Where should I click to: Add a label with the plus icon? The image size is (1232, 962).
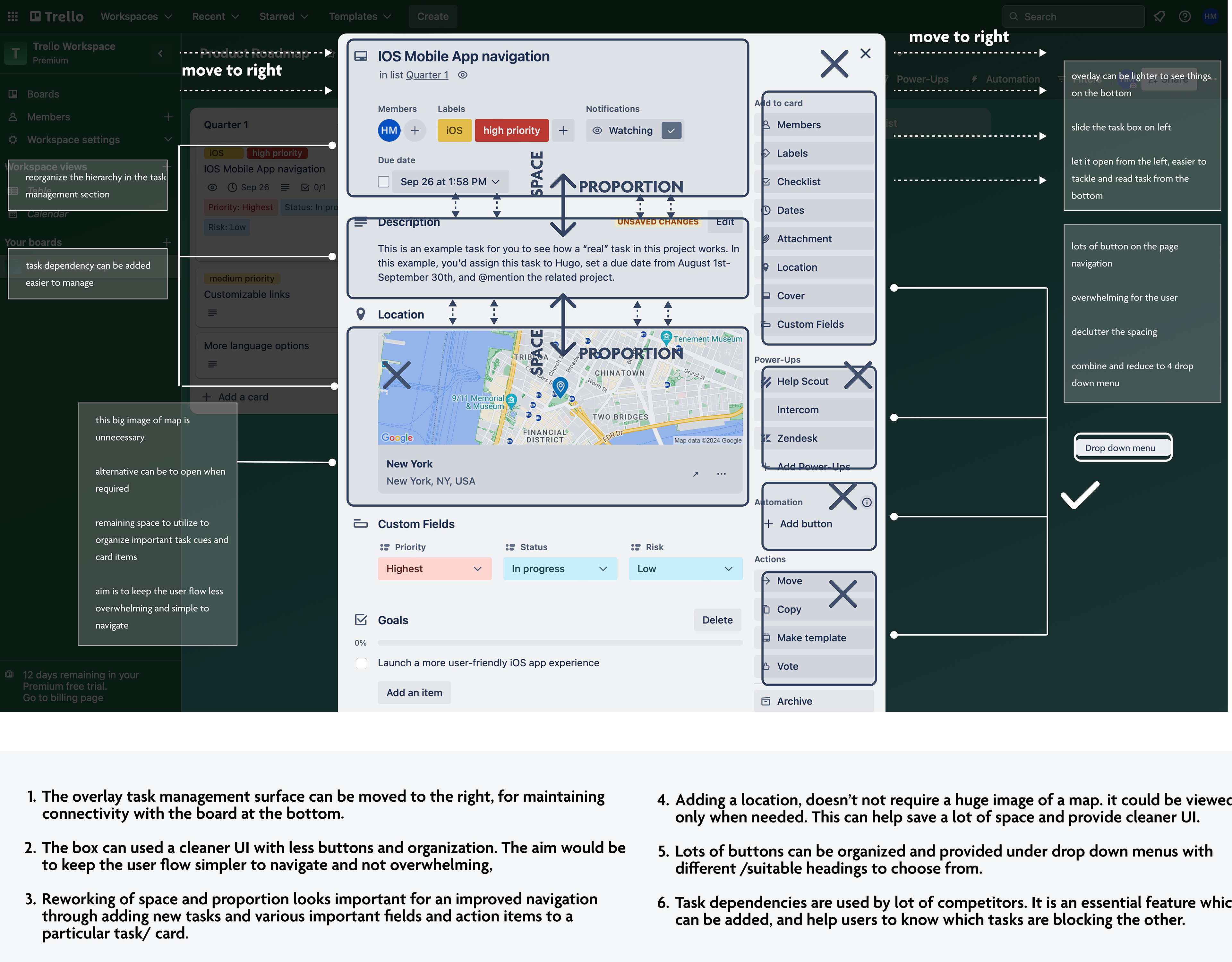[x=563, y=130]
